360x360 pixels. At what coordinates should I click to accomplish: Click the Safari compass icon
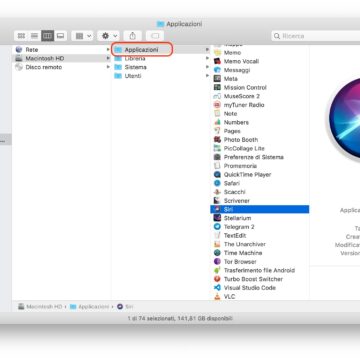coord(217,183)
